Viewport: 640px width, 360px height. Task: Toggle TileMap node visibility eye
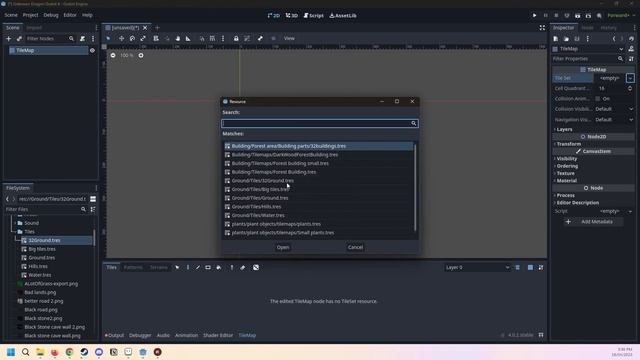92,51
